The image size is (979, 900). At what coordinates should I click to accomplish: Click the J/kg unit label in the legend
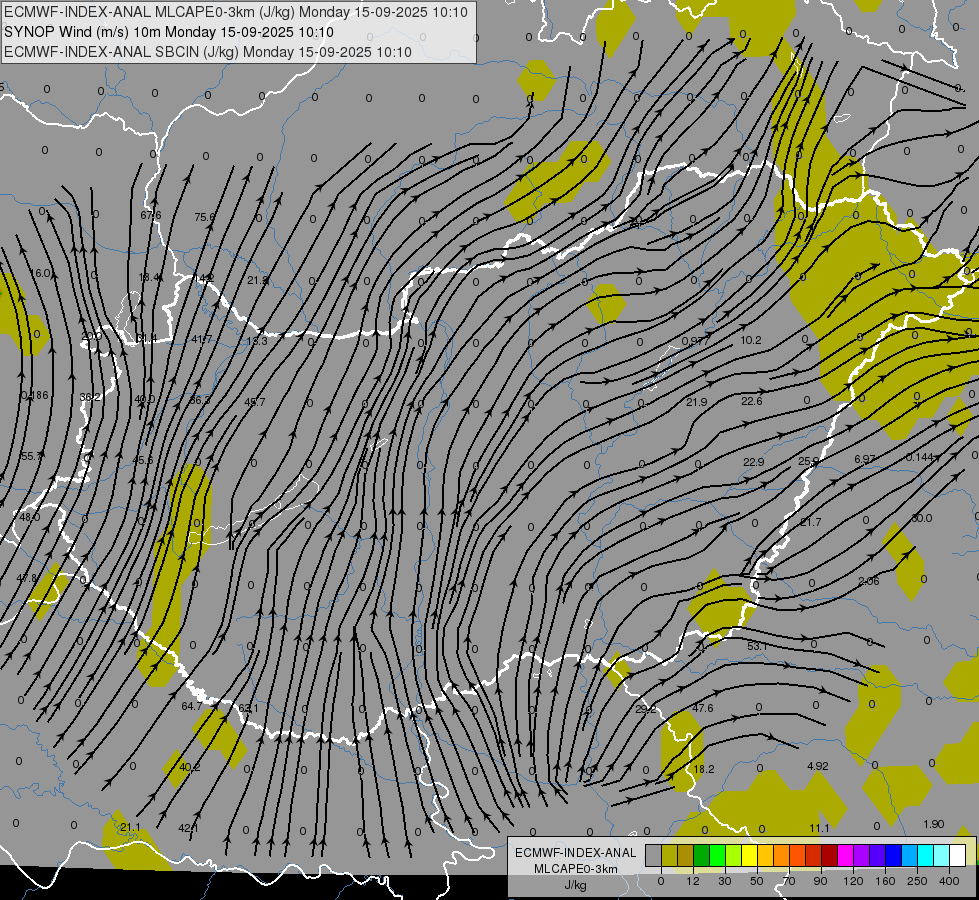point(576,885)
